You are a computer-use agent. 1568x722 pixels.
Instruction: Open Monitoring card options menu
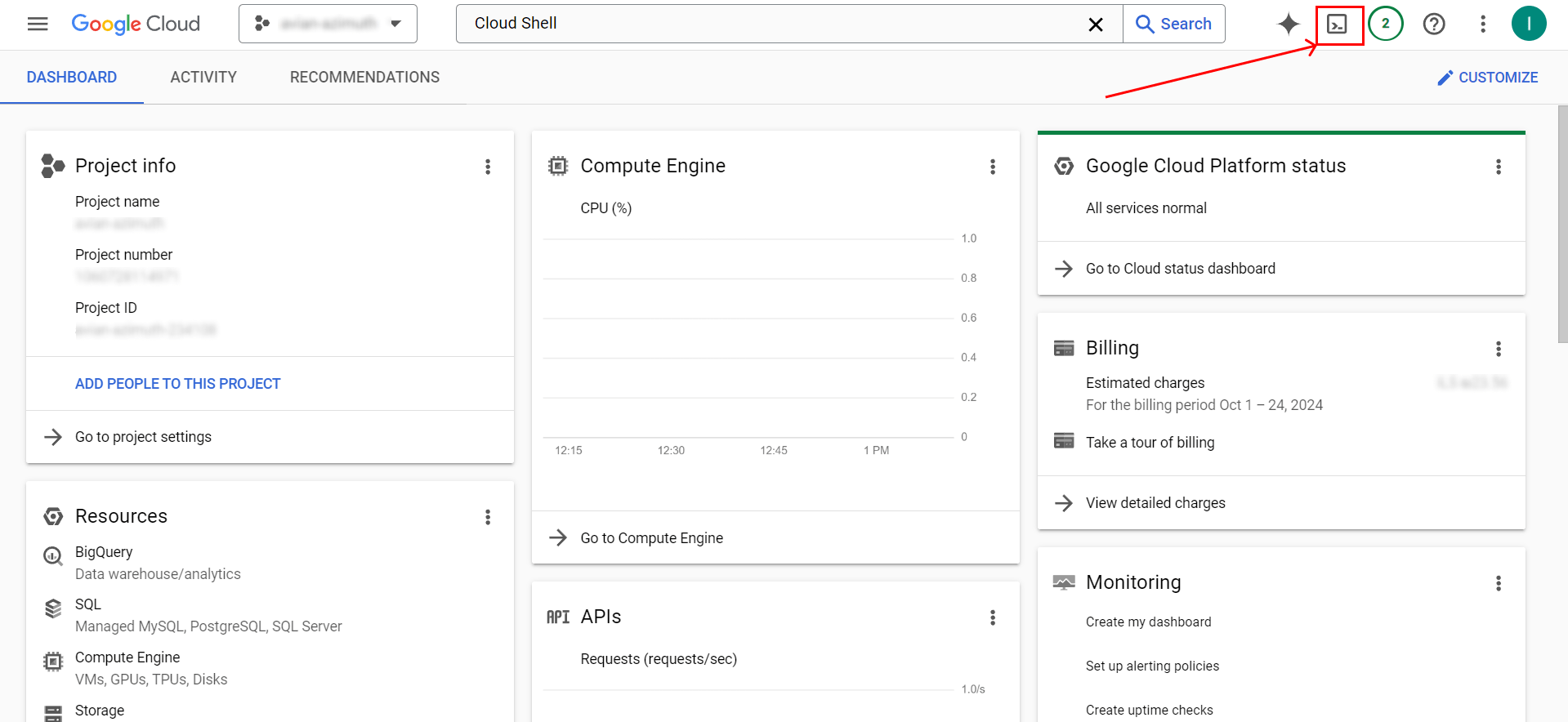pyautogui.click(x=1499, y=583)
